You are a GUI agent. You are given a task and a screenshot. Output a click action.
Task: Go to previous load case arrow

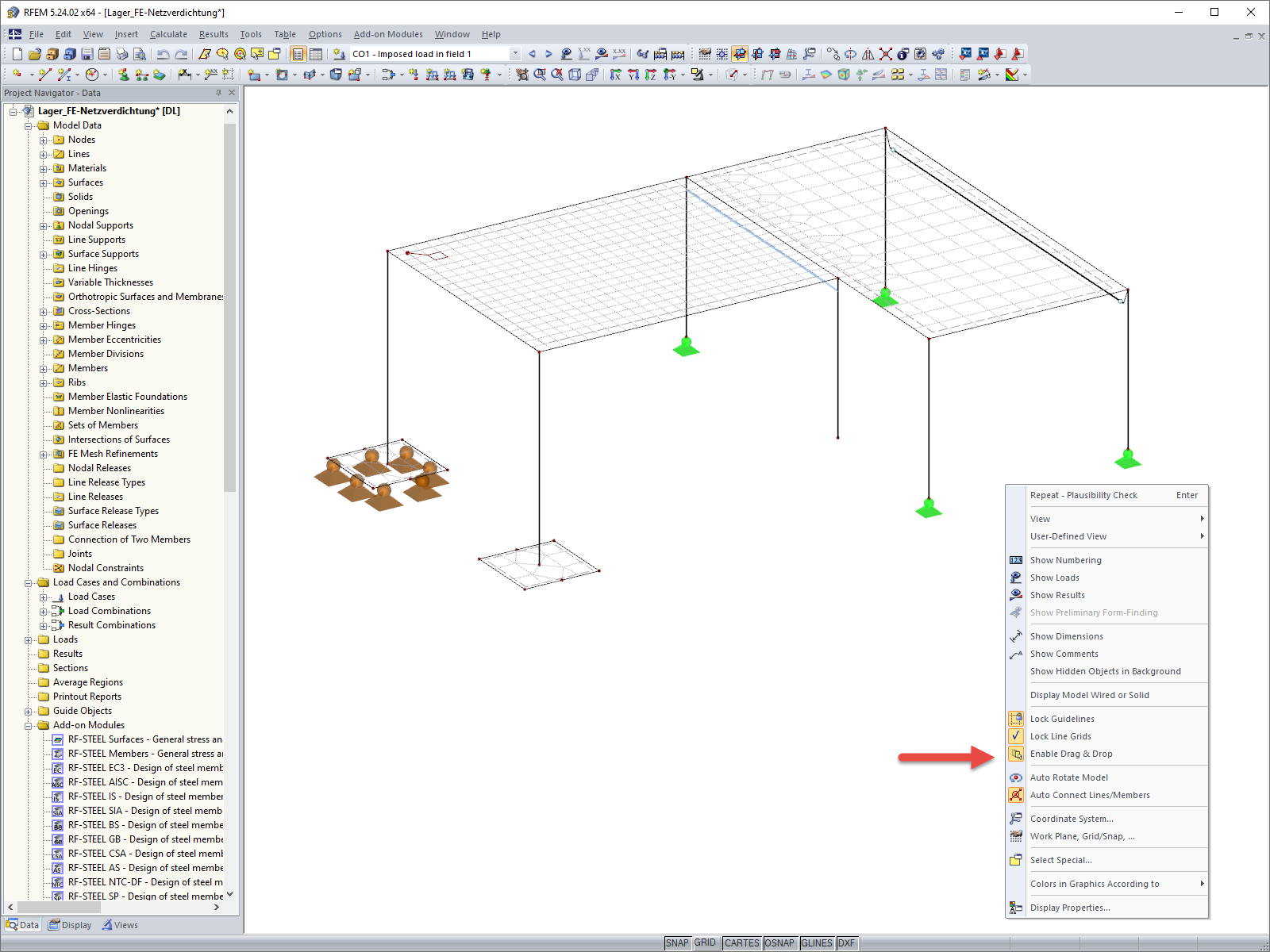tap(532, 54)
